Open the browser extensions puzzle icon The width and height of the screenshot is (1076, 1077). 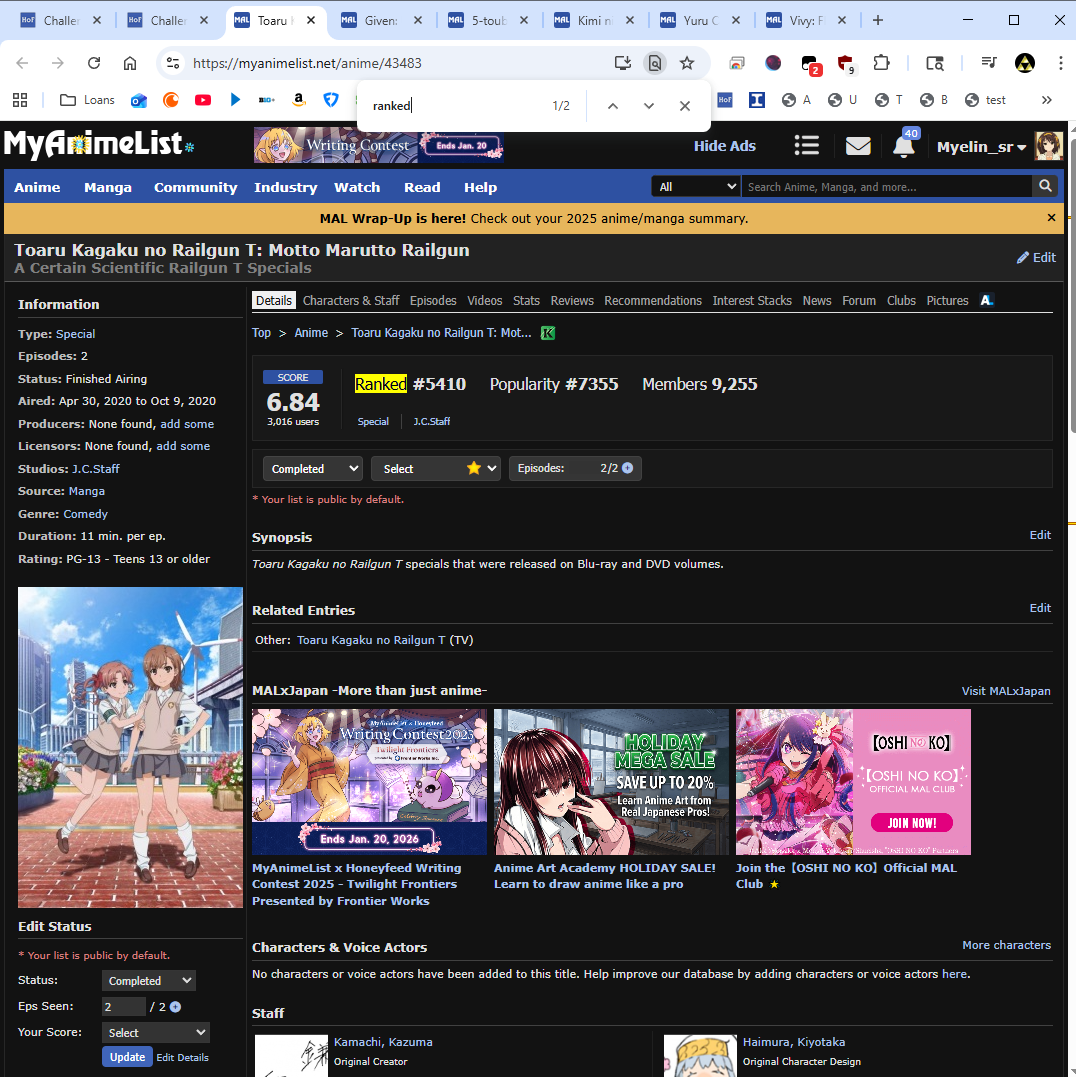881,63
